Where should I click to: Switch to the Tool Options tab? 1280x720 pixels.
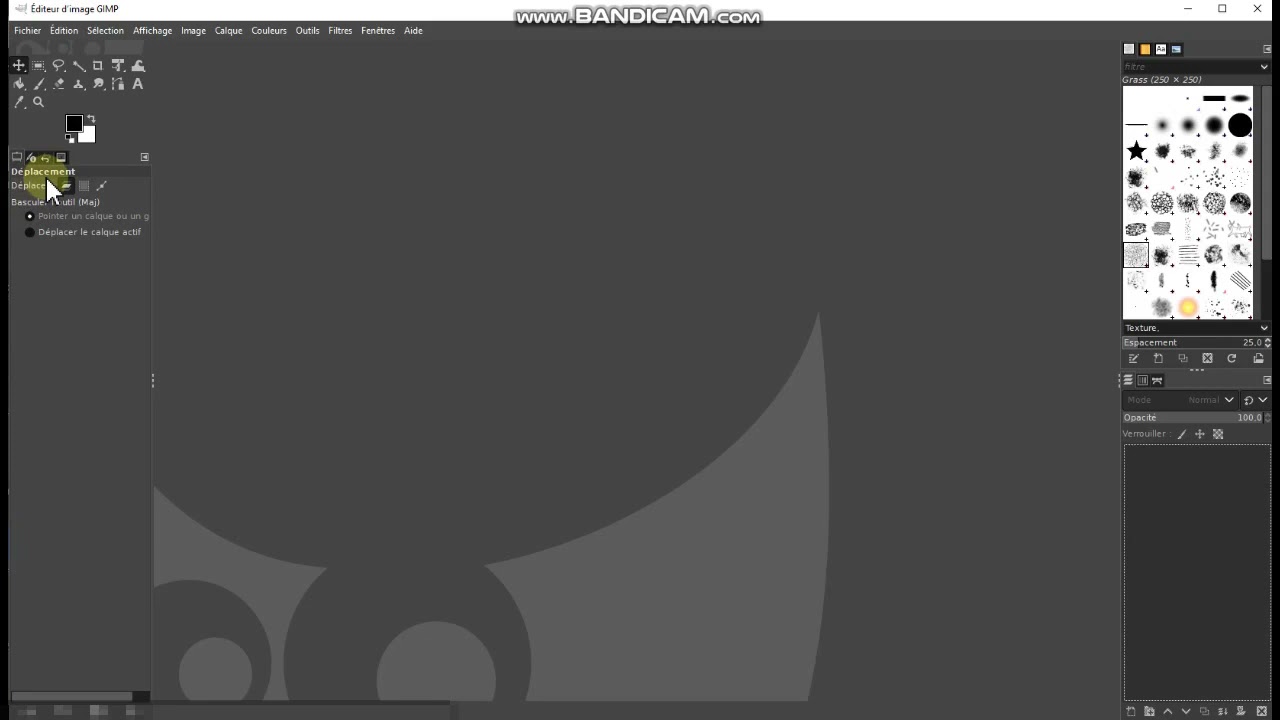[17, 157]
